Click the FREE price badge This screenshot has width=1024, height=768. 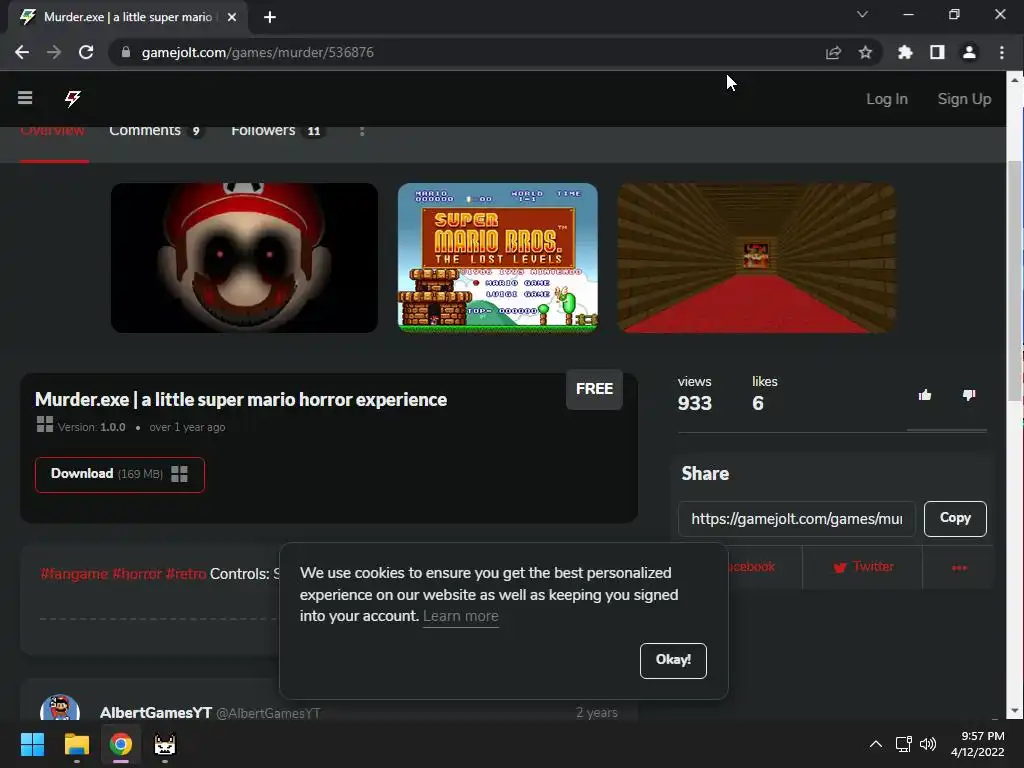(x=594, y=389)
